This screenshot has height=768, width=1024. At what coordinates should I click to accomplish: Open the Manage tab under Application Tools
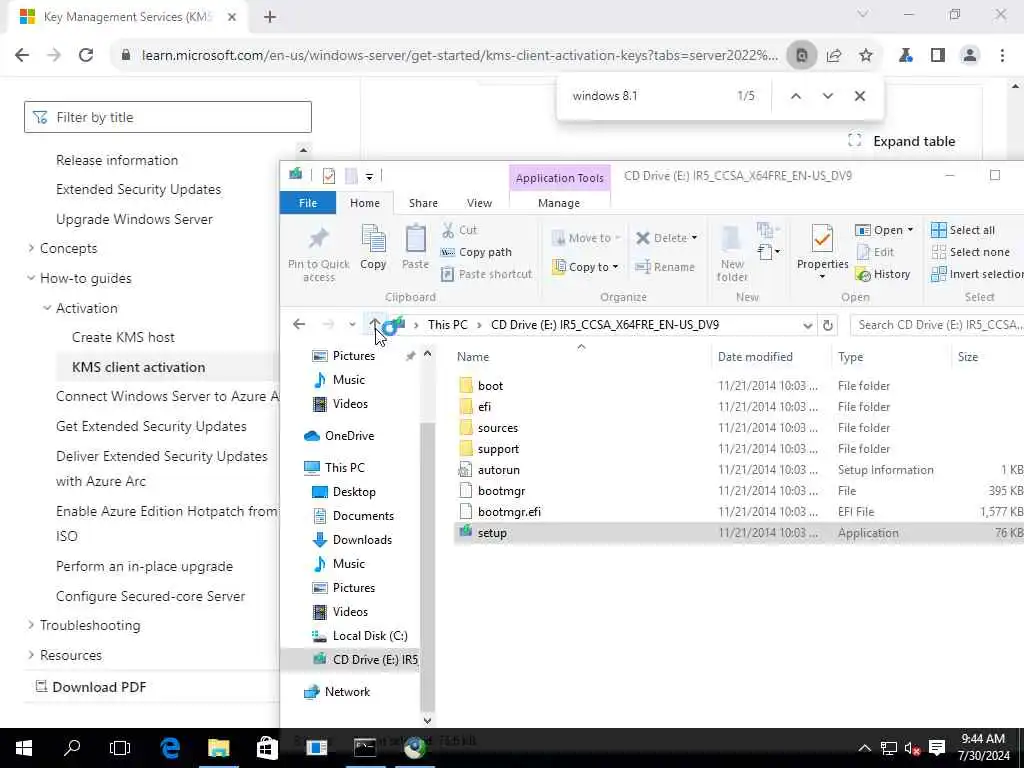(558, 203)
